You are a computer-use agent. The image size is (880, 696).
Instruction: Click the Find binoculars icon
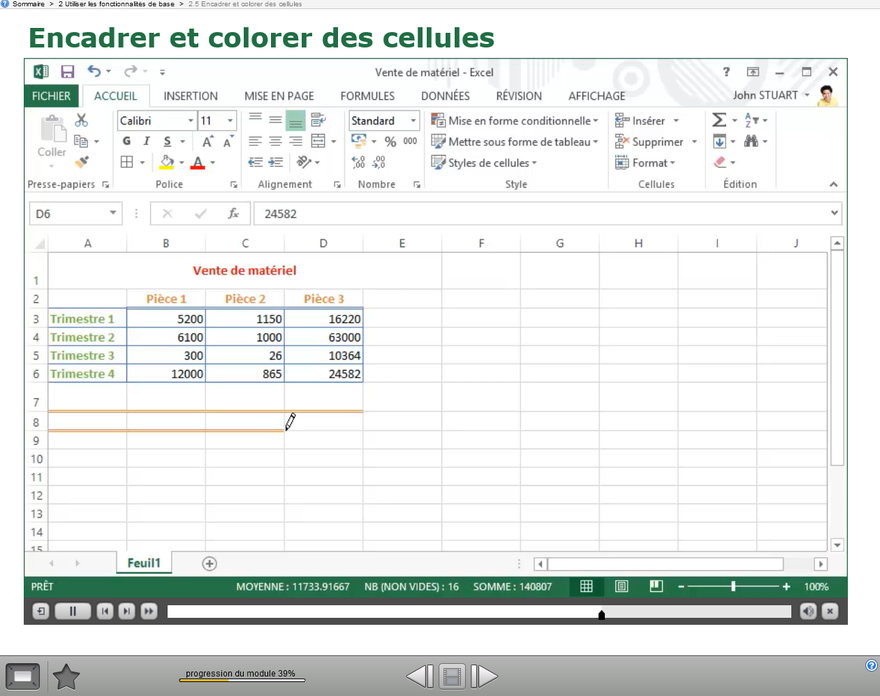[x=751, y=142]
